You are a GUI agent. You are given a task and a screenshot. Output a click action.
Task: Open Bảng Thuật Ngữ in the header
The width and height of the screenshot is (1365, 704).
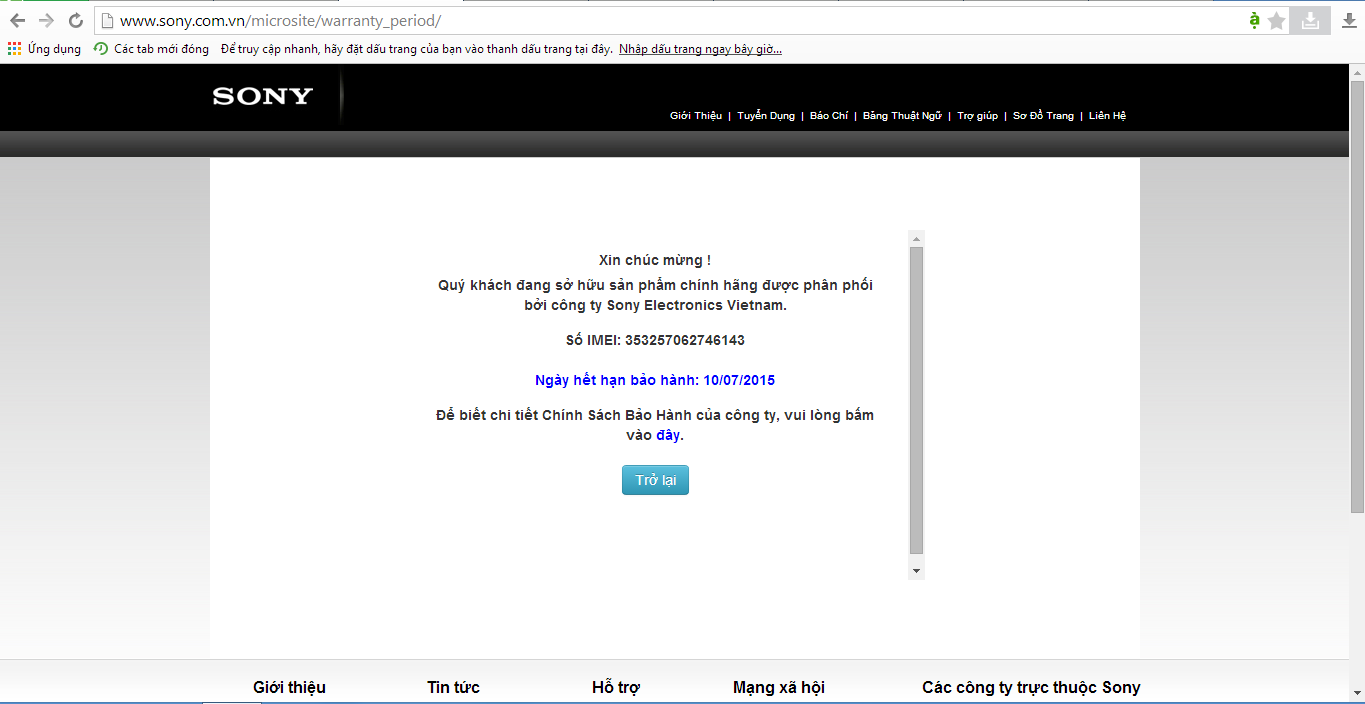[x=902, y=116]
